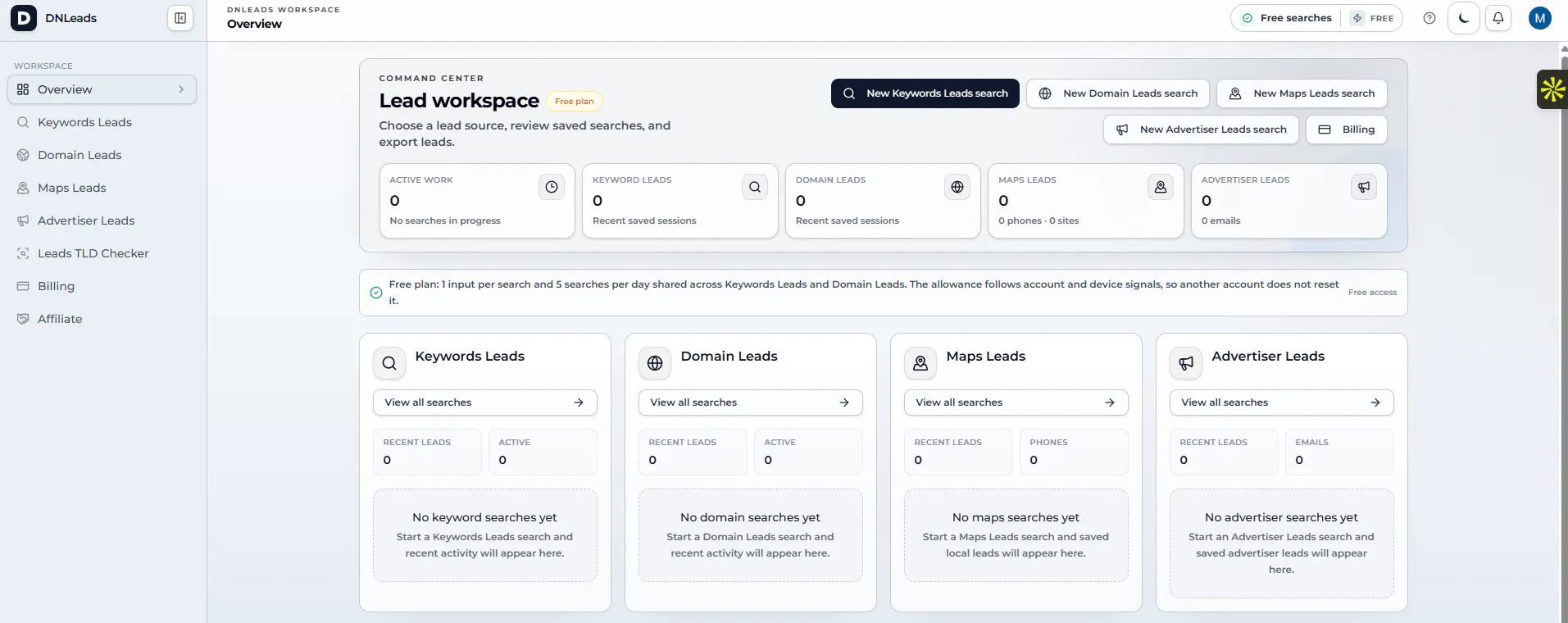
Task: Click the green check icon in free plan notice
Action: click(376, 293)
